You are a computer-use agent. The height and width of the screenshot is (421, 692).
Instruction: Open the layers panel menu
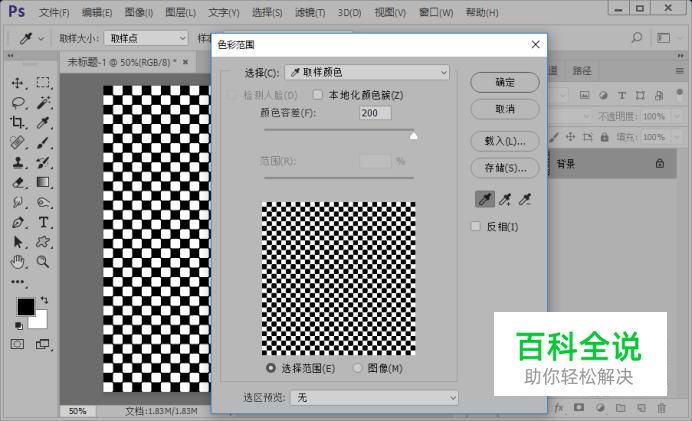coord(679,71)
